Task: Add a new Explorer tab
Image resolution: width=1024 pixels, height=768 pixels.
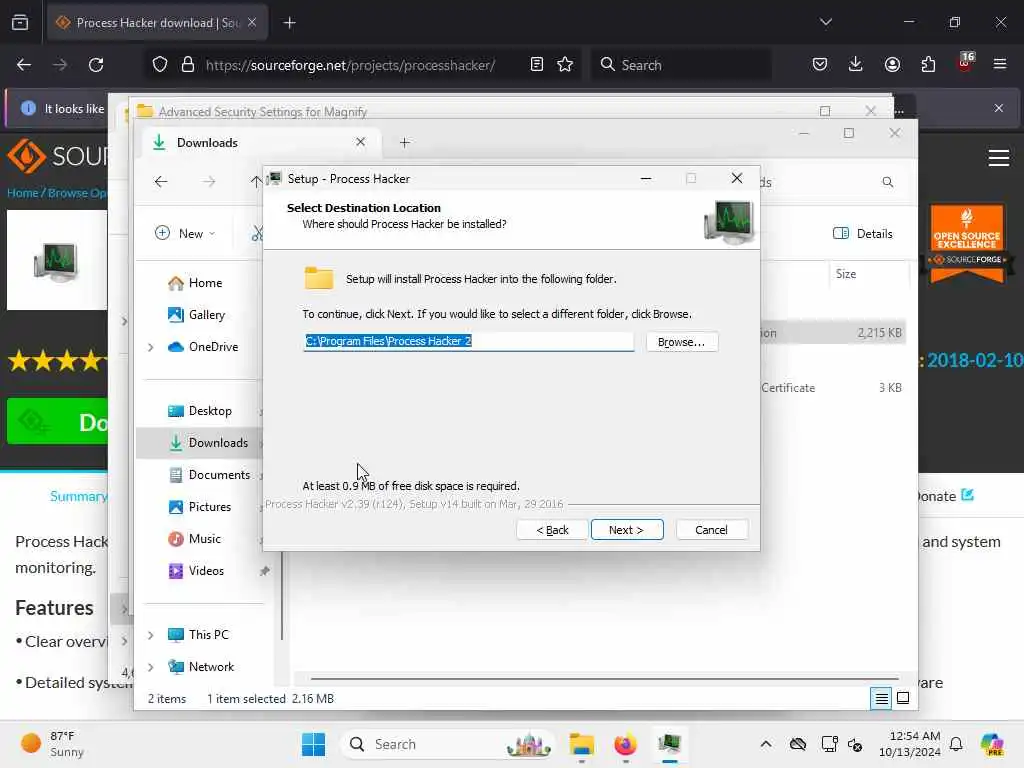Action: 404,142
